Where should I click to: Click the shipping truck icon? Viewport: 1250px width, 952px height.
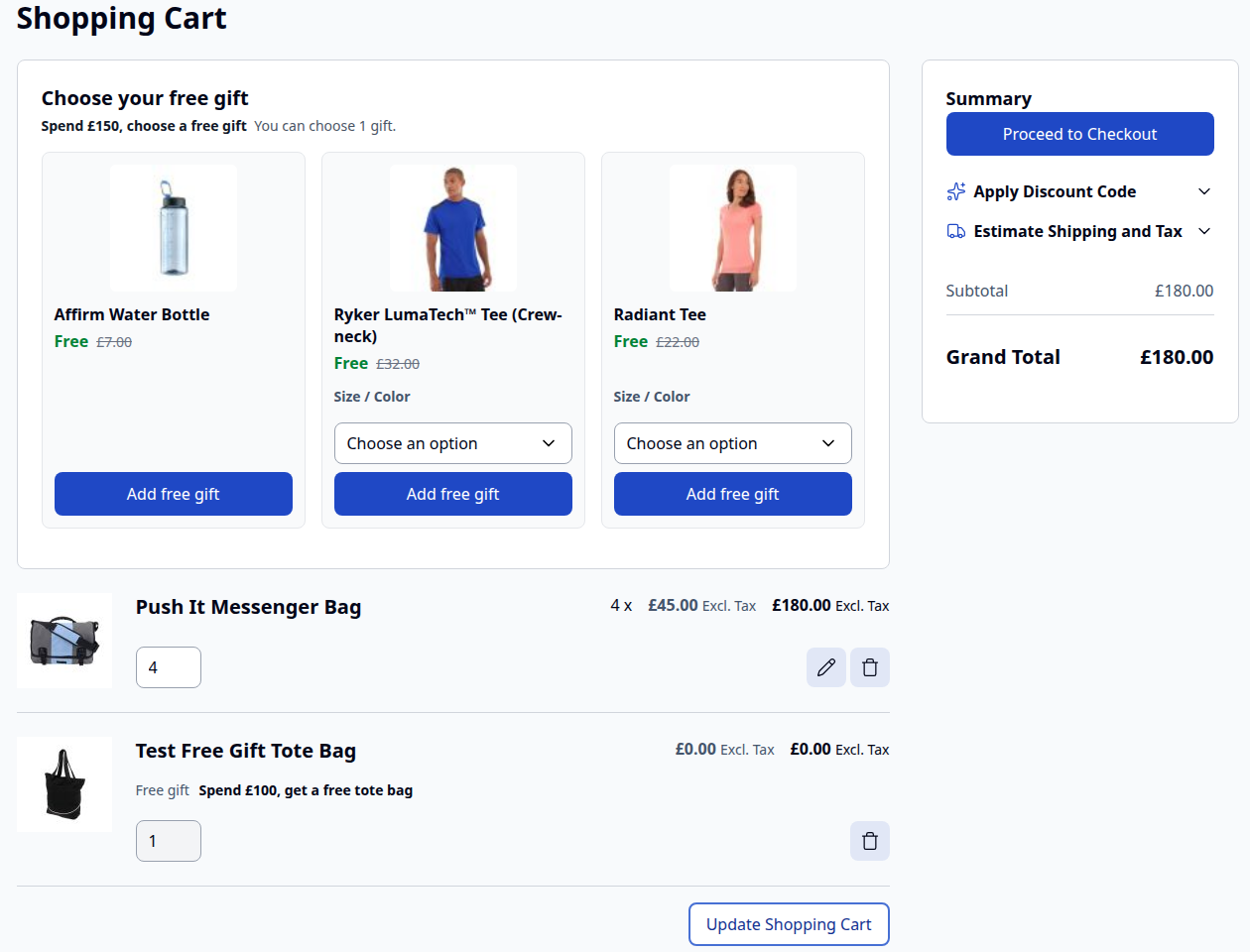956,231
